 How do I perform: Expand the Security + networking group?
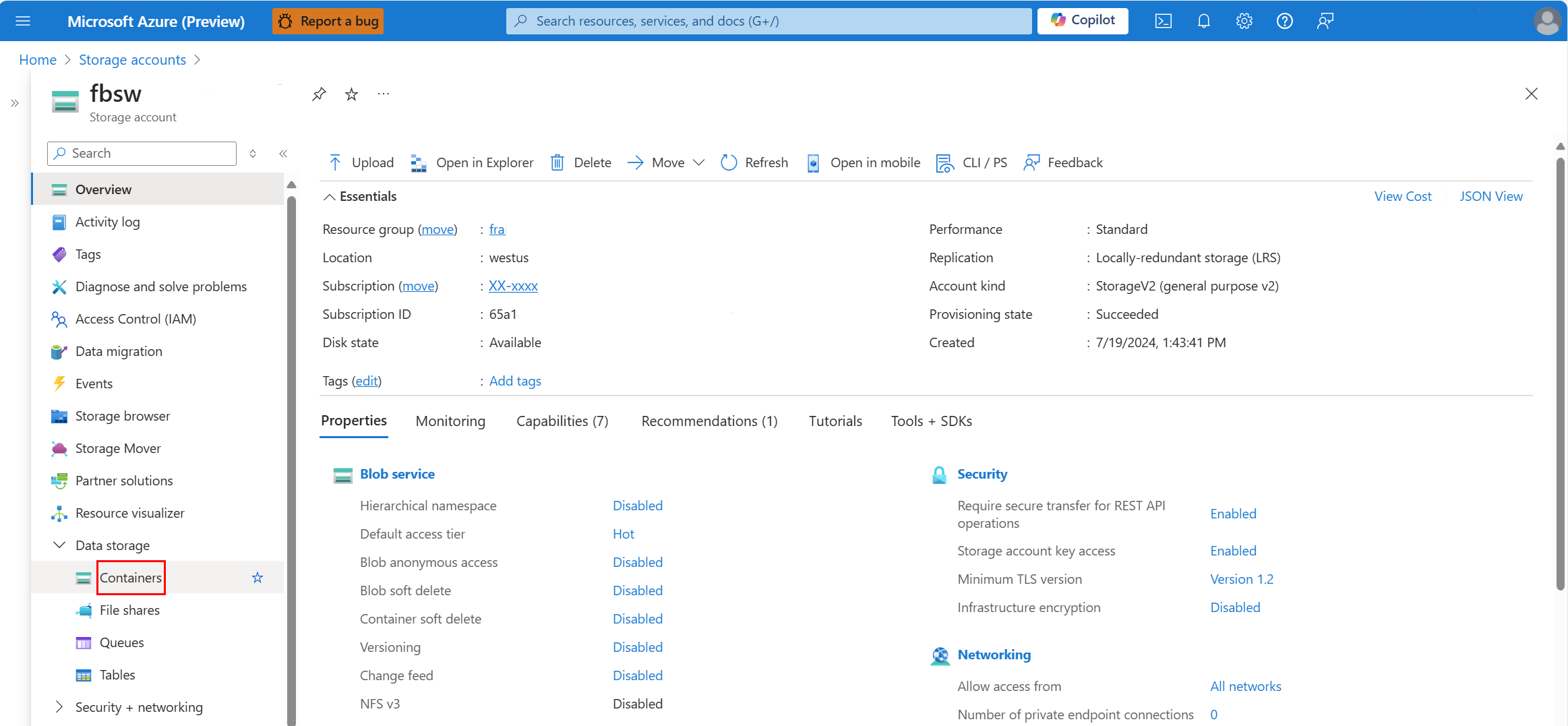click(59, 706)
